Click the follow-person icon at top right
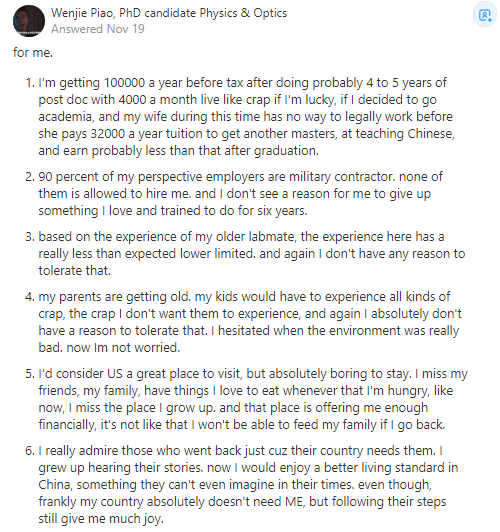 coord(484,15)
